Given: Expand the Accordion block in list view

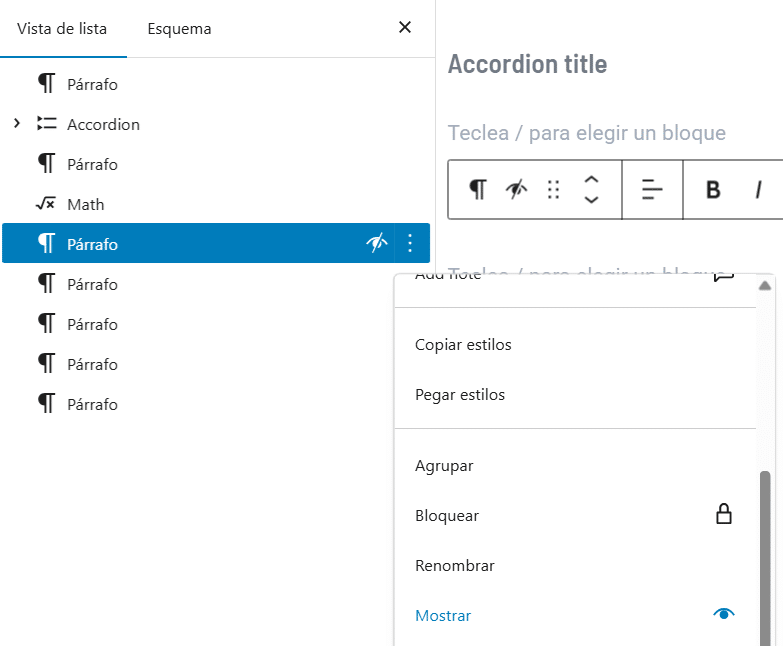Looking at the screenshot, I should (17, 124).
